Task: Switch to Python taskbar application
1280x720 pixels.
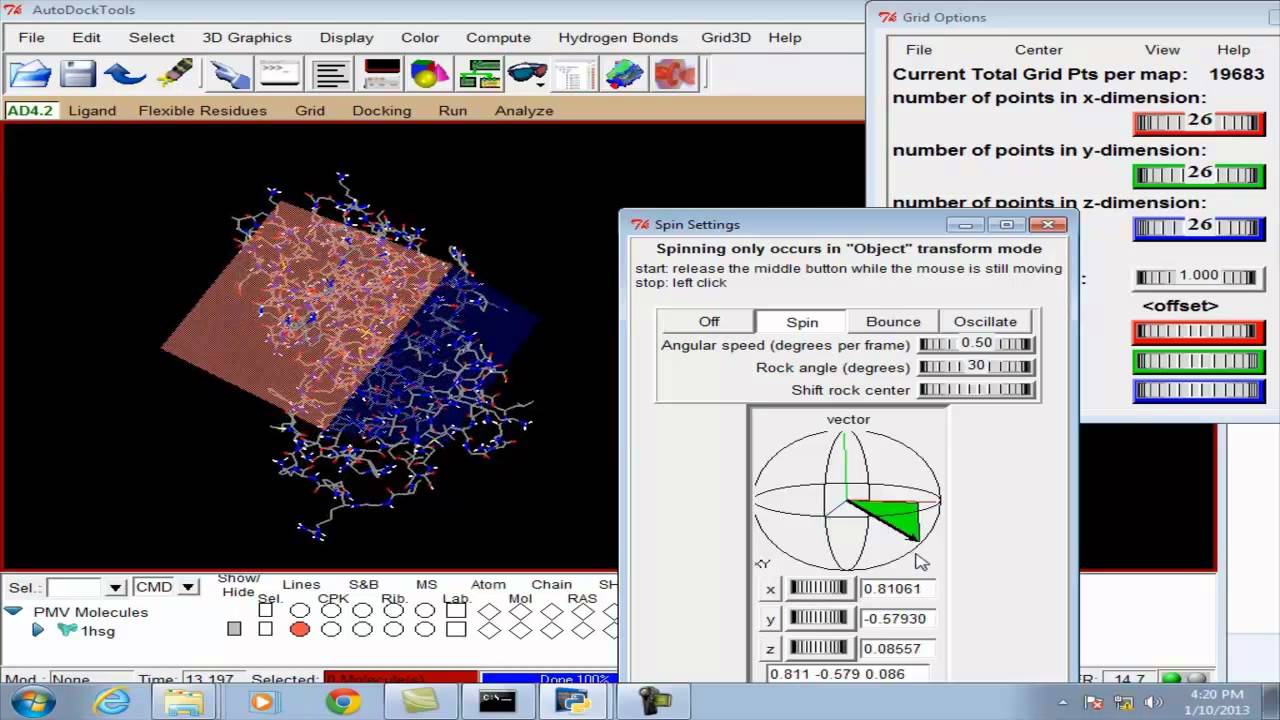Action: pyautogui.click(x=574, y=702)
